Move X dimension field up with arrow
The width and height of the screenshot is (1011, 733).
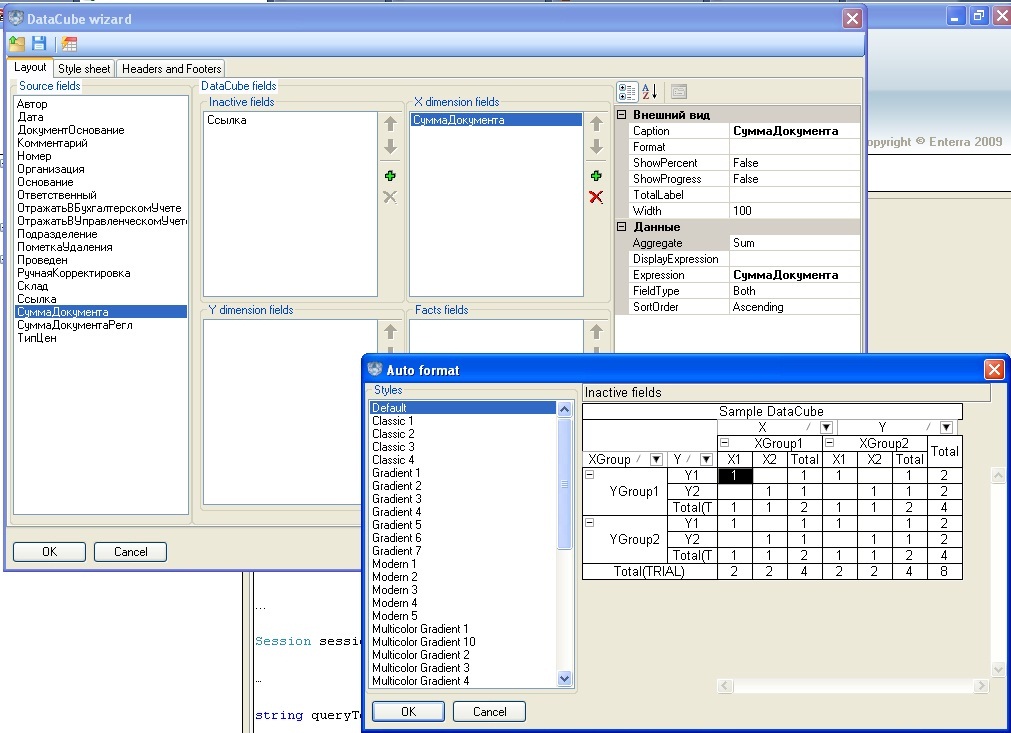(x=596, y=124)
